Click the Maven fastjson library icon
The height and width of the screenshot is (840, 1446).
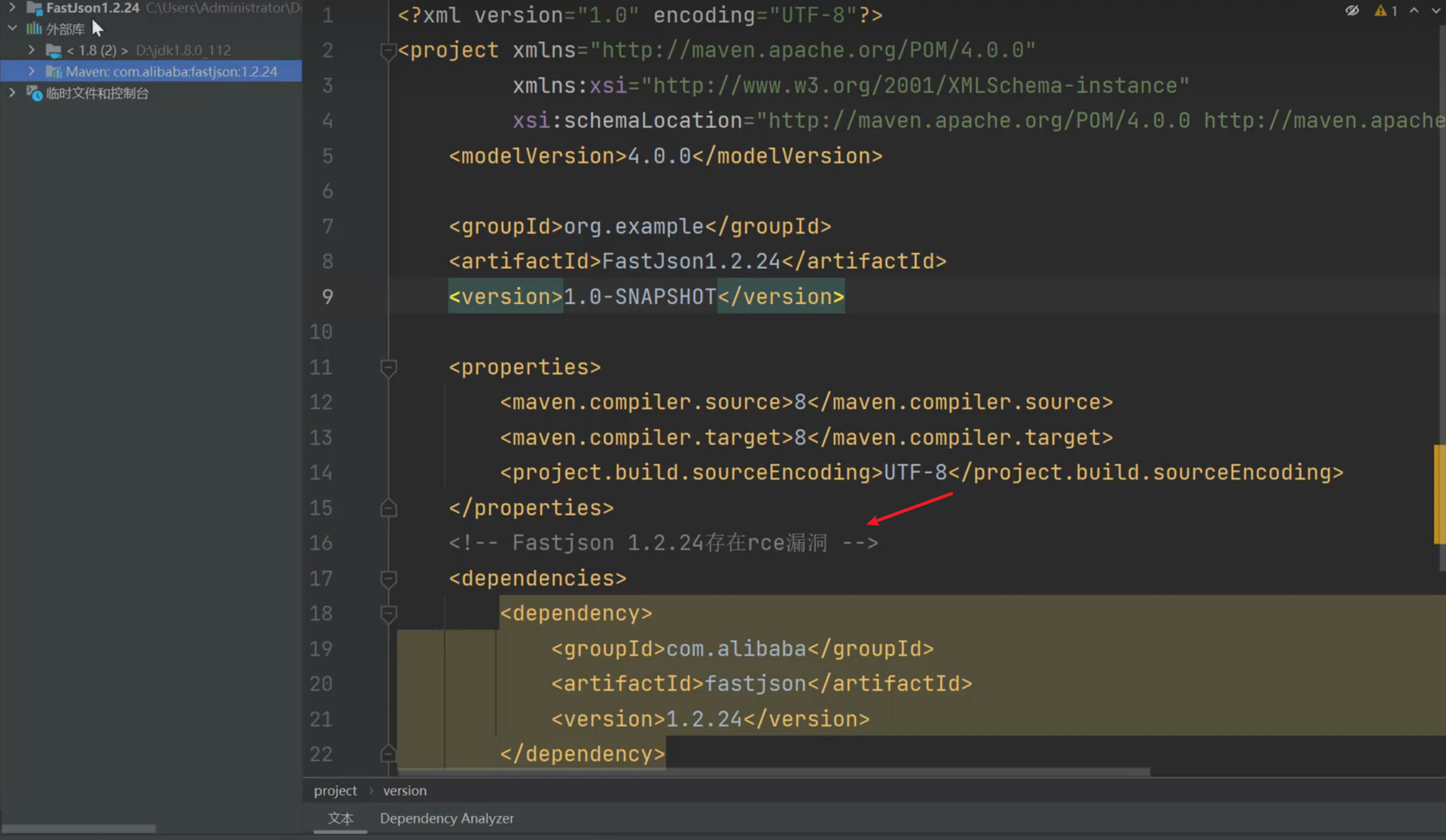[x=54, y=71]
